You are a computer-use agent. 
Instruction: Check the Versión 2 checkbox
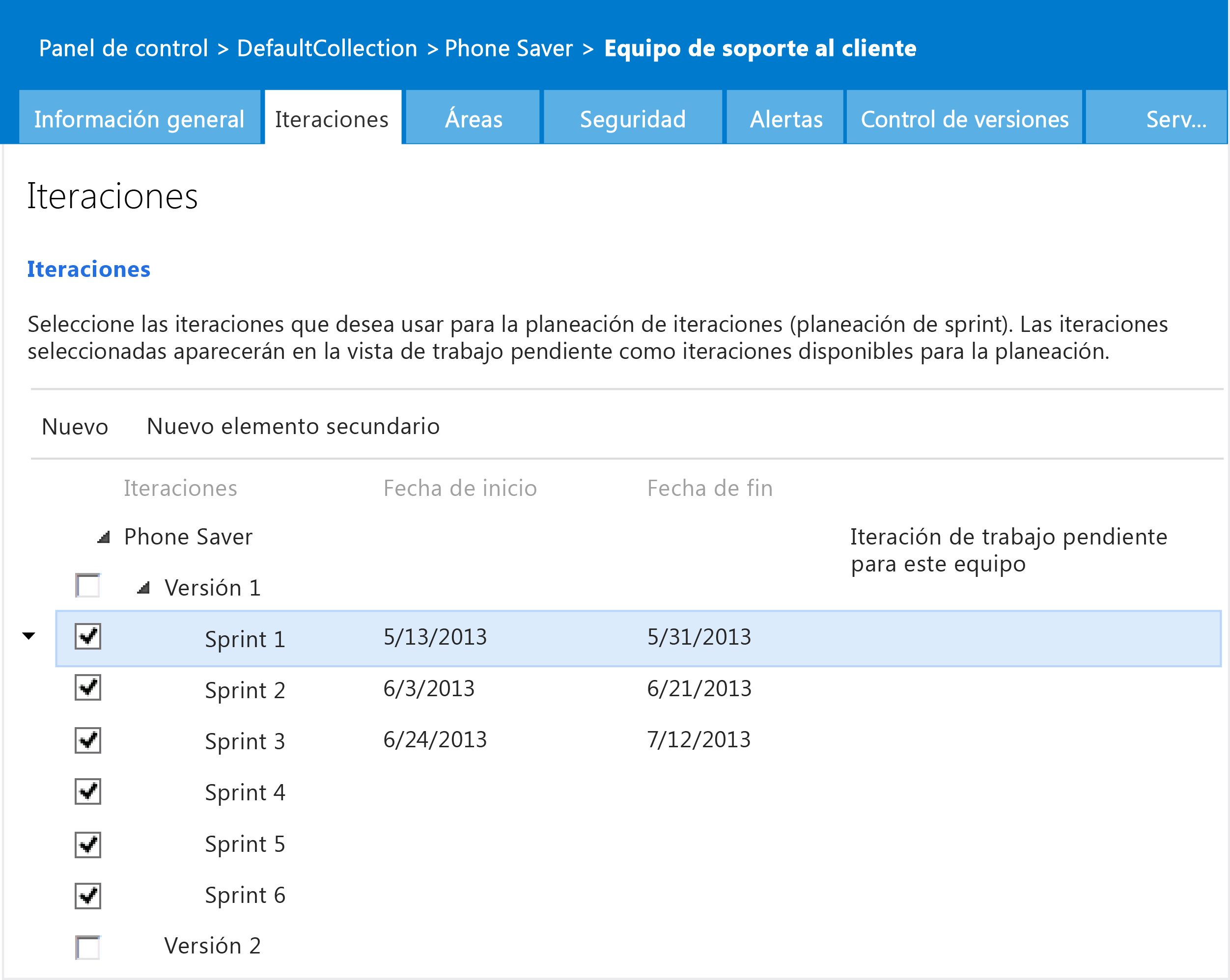pyautogui.click(x=88, y=947)
